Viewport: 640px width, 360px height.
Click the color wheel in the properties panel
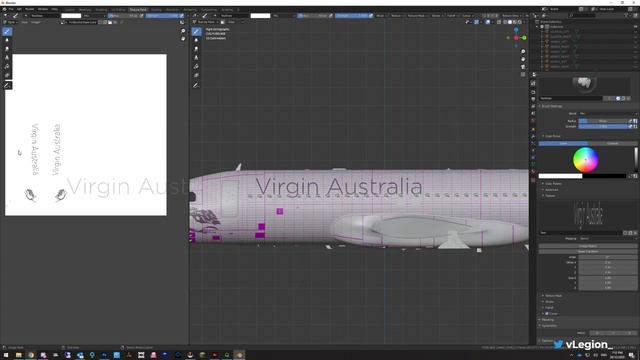(586, 160)
